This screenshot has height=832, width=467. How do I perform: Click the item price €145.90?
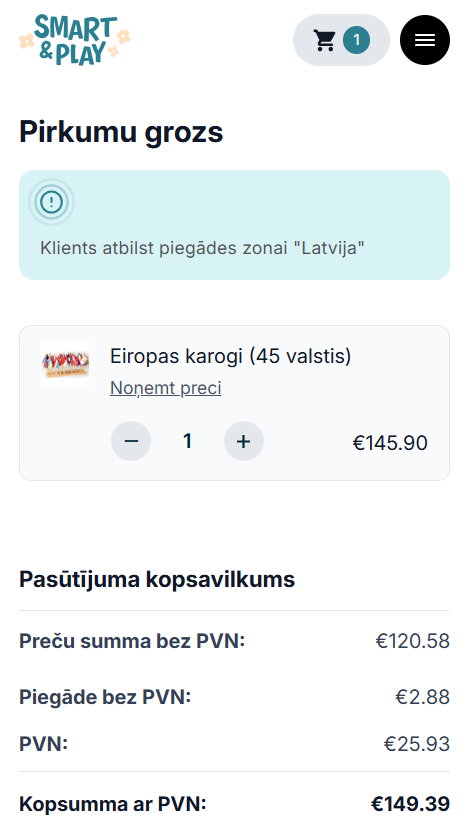coord(390,443)
